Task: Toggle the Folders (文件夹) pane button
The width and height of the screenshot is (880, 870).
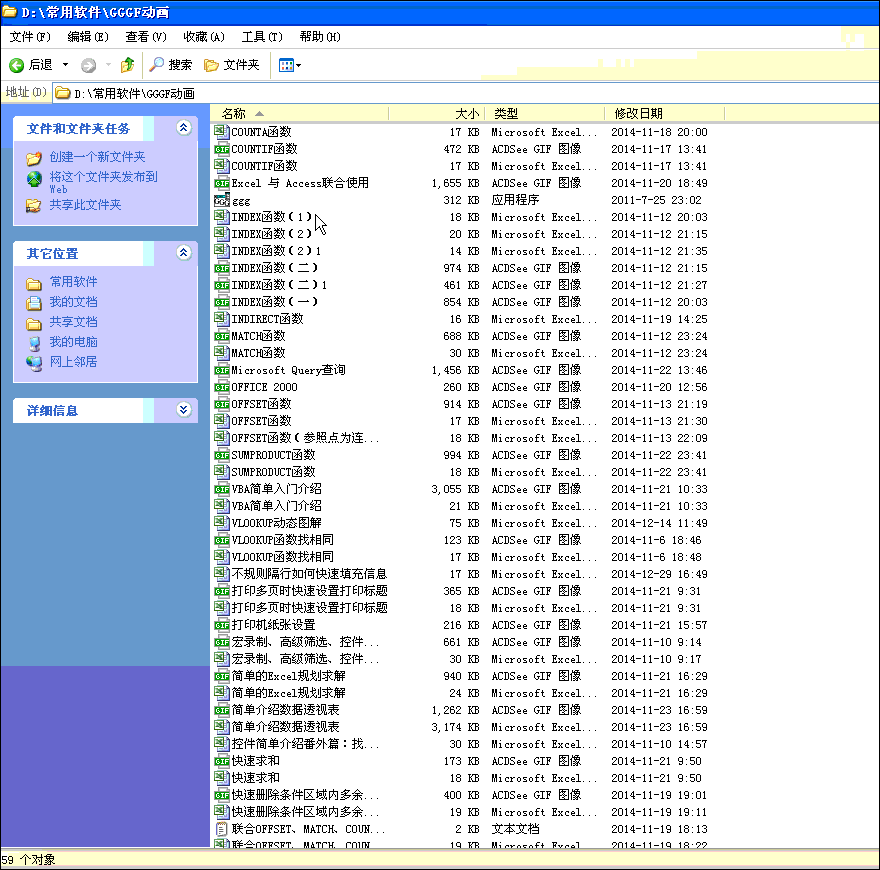Action: click(232, 65)
